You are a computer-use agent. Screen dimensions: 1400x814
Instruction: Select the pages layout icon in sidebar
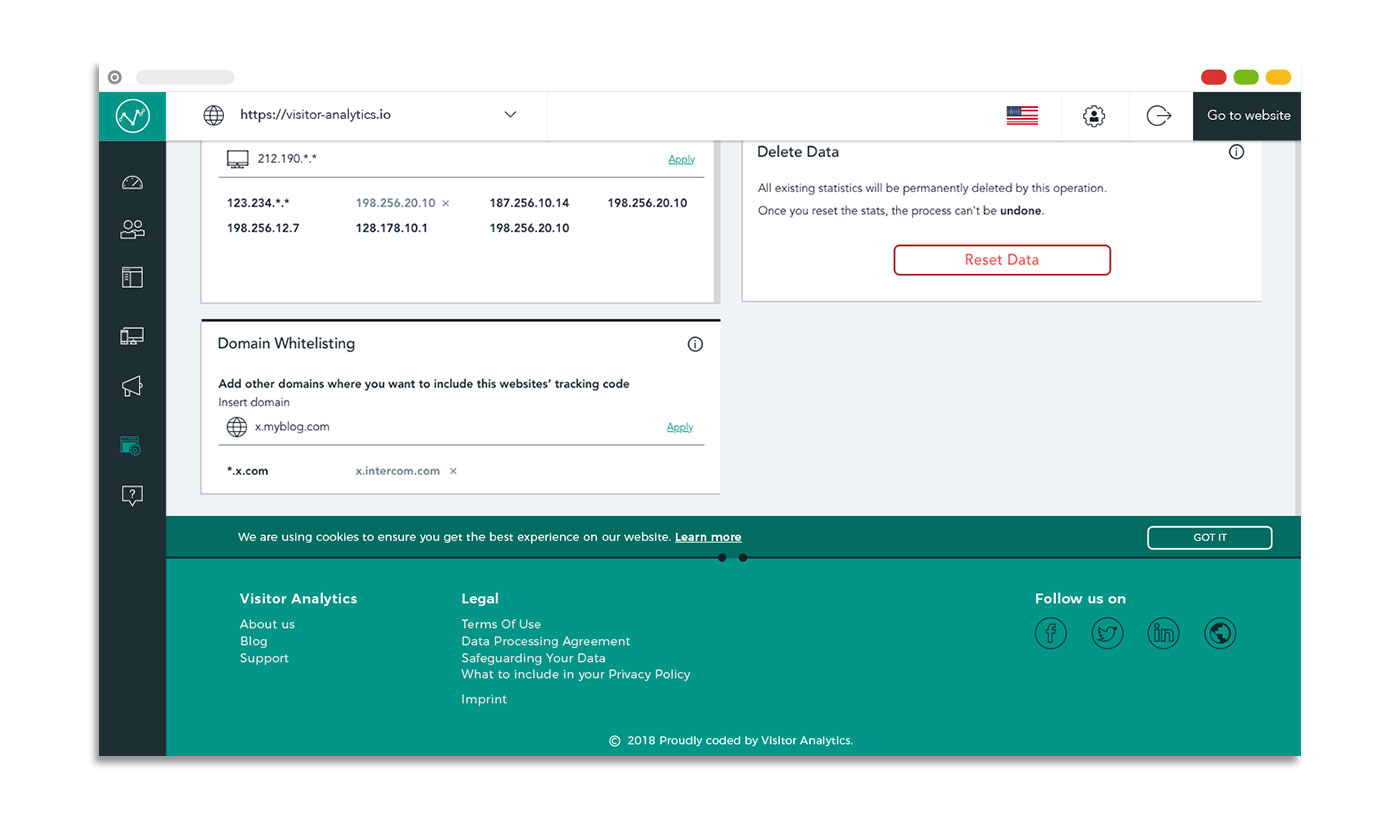tap(132, 277)
